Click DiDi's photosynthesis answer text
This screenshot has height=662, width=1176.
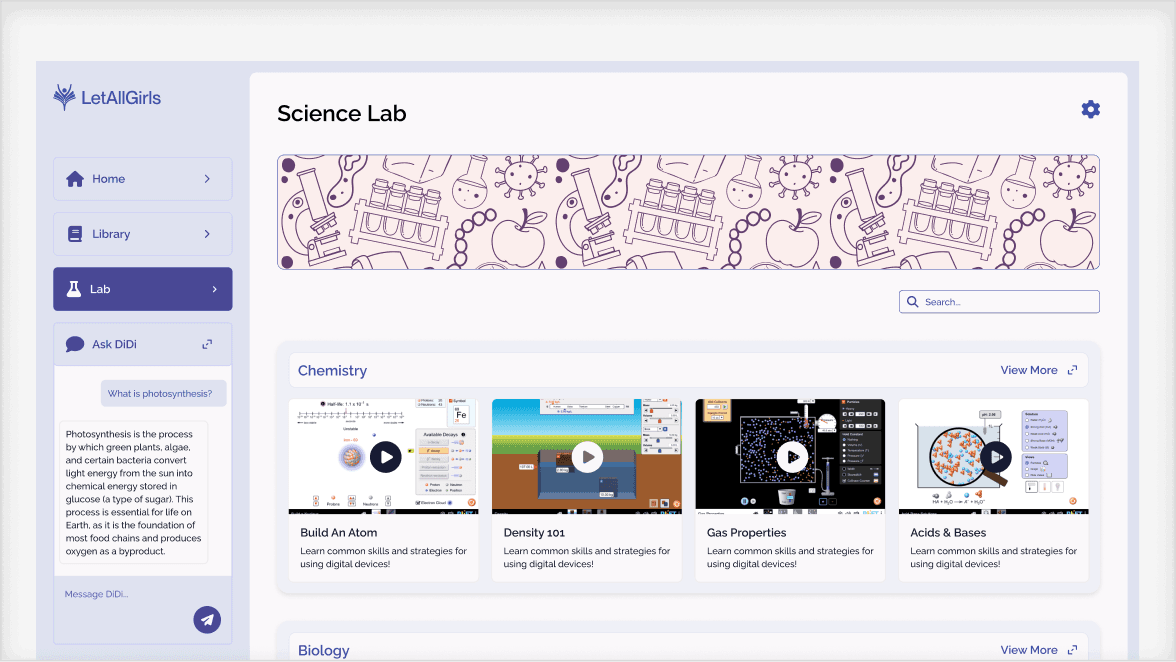(134, 493)
